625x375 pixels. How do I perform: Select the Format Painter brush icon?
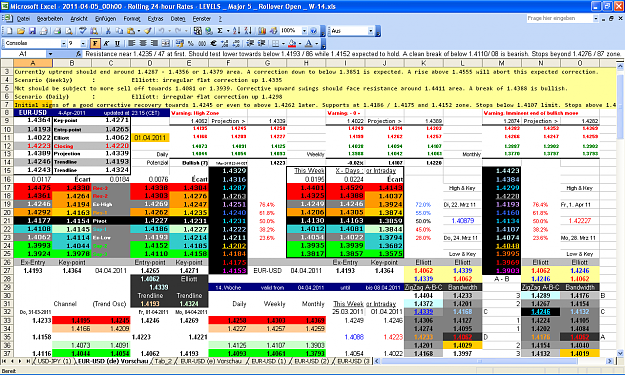tap(147, 31)
